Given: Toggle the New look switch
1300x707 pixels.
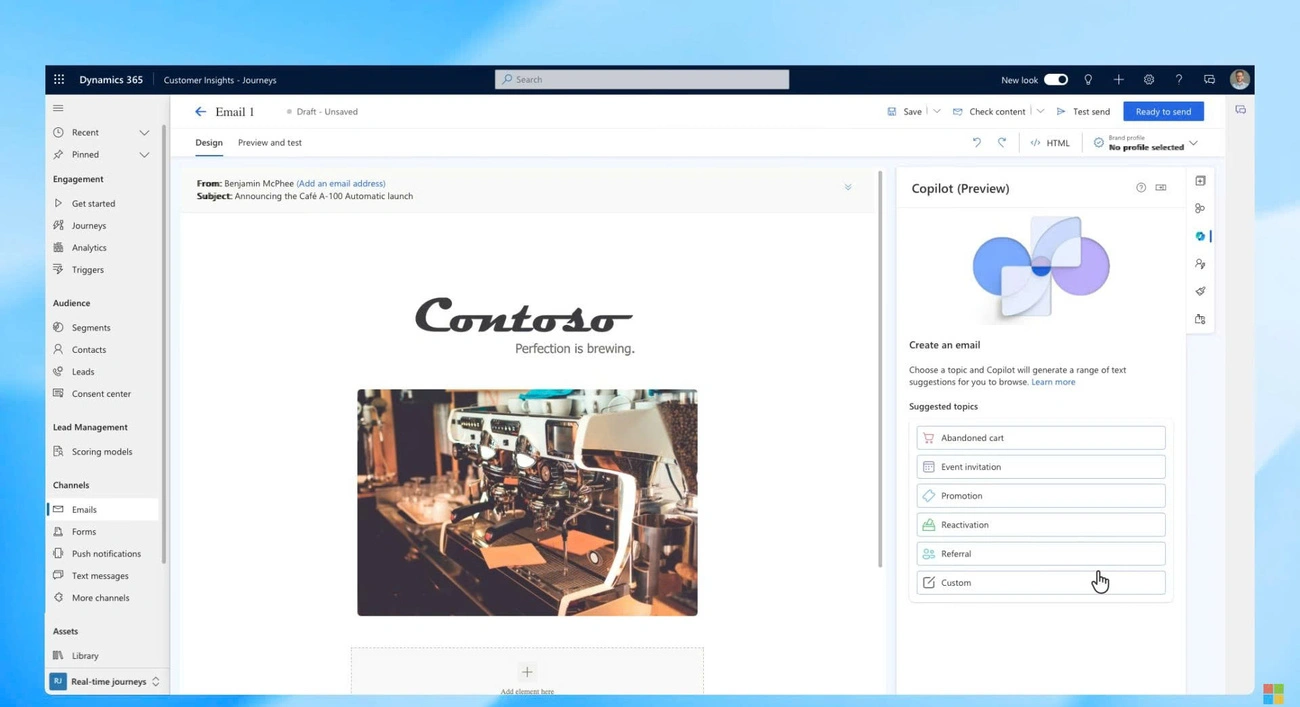Looking at the screenshot, I should click(x=1056, y=80).
